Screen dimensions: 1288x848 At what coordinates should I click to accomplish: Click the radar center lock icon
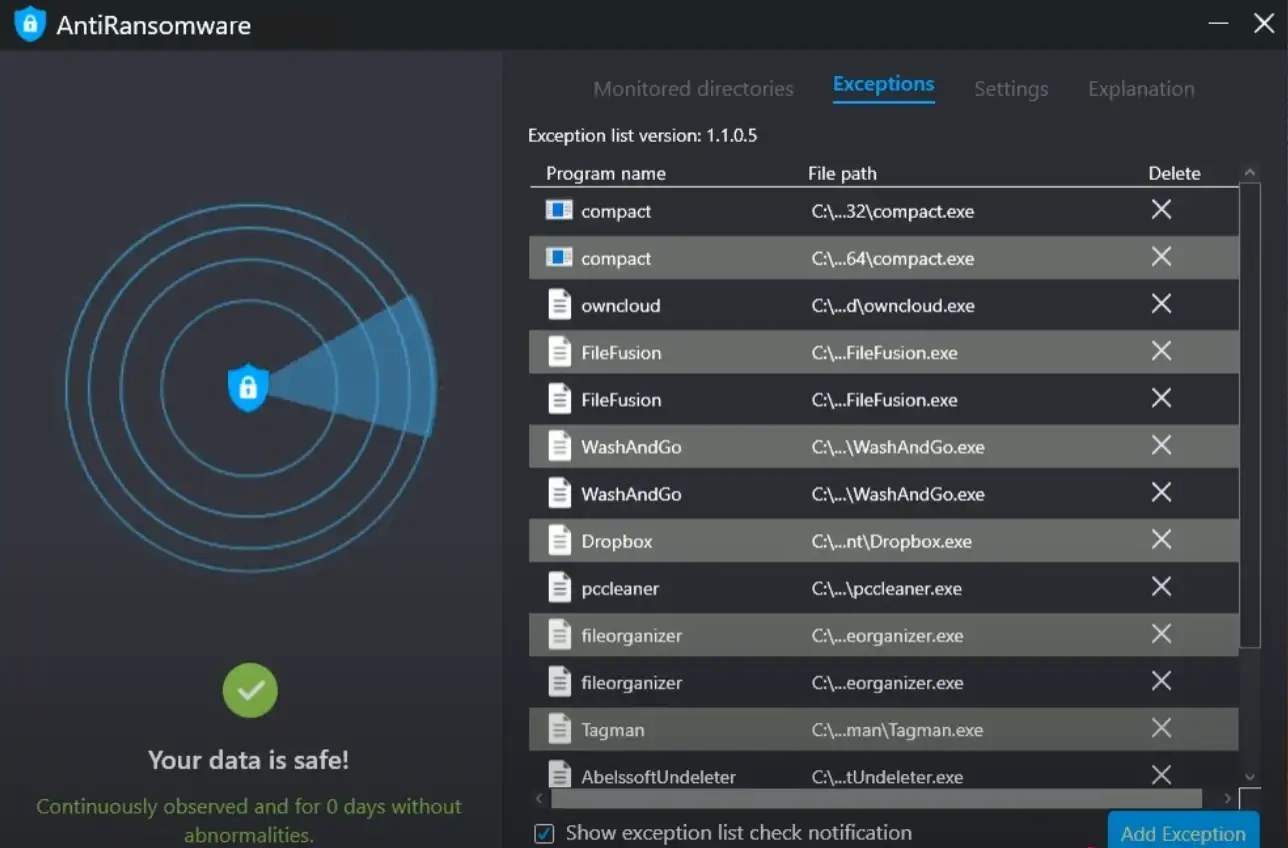point(248,388)
